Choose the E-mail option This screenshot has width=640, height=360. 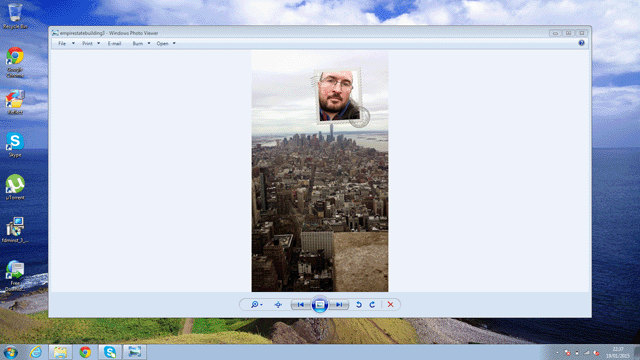pyautogui.click(x=114, y=43)
